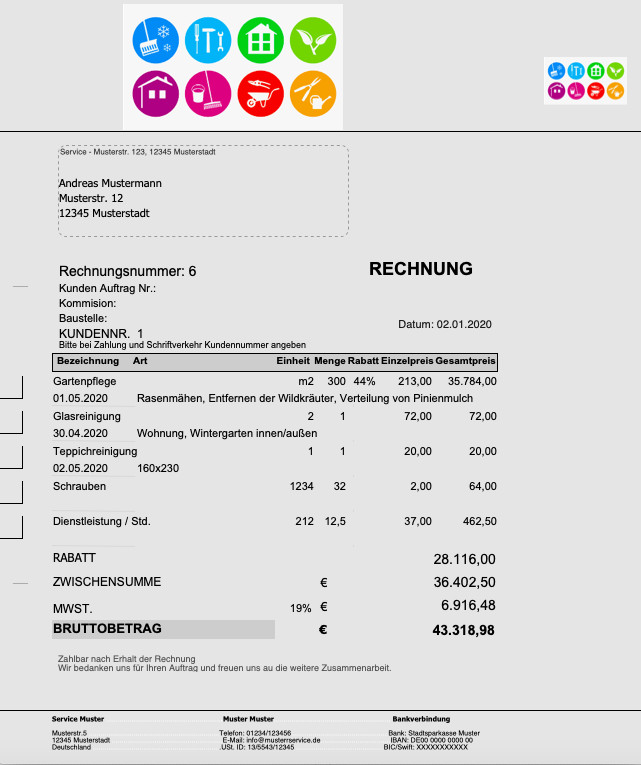
Task: Click the subtotal 36.402,50
Action: point(464,582)
